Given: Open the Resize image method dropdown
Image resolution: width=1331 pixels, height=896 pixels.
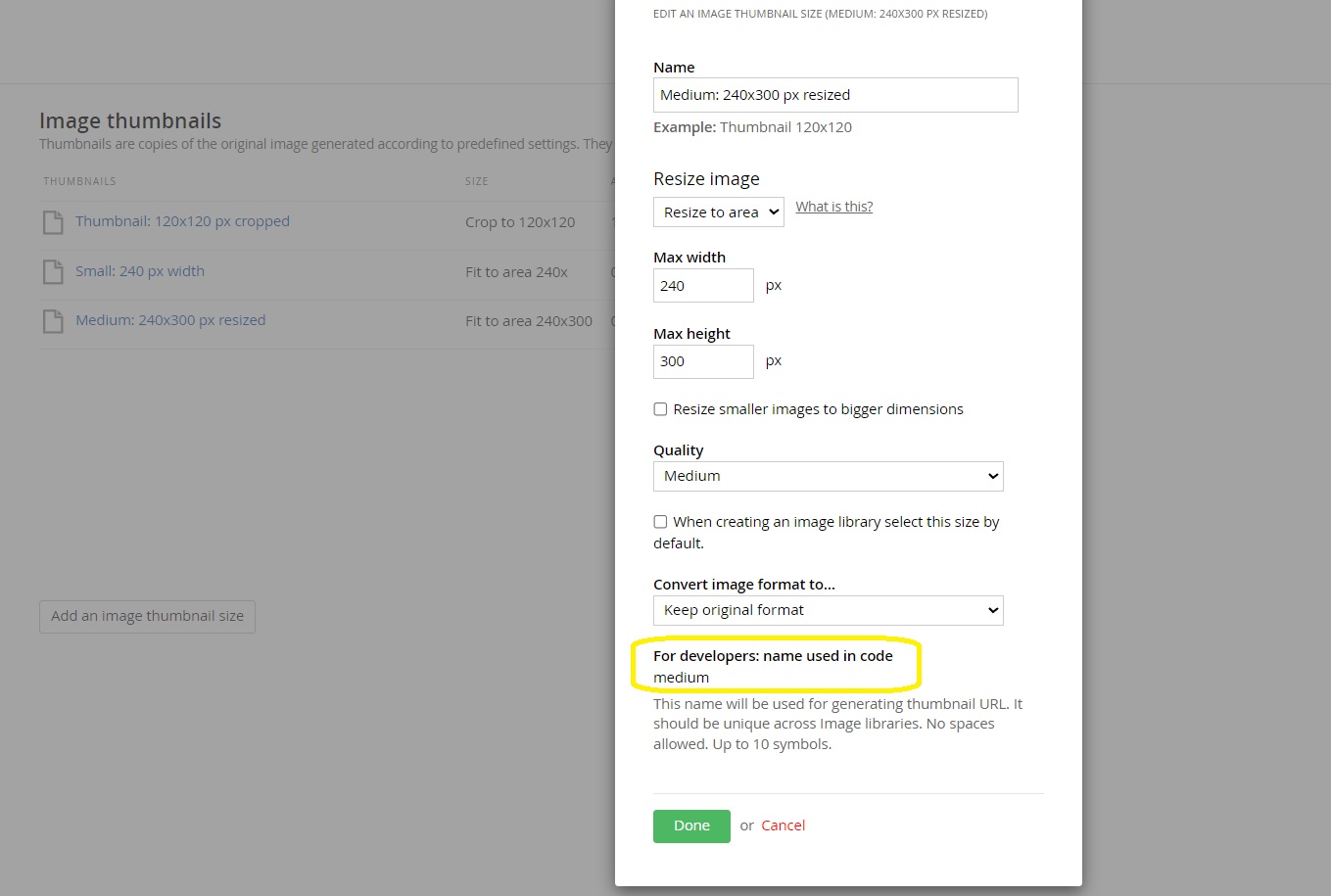Looking at the screenshot, I should (x=718, y=212).
